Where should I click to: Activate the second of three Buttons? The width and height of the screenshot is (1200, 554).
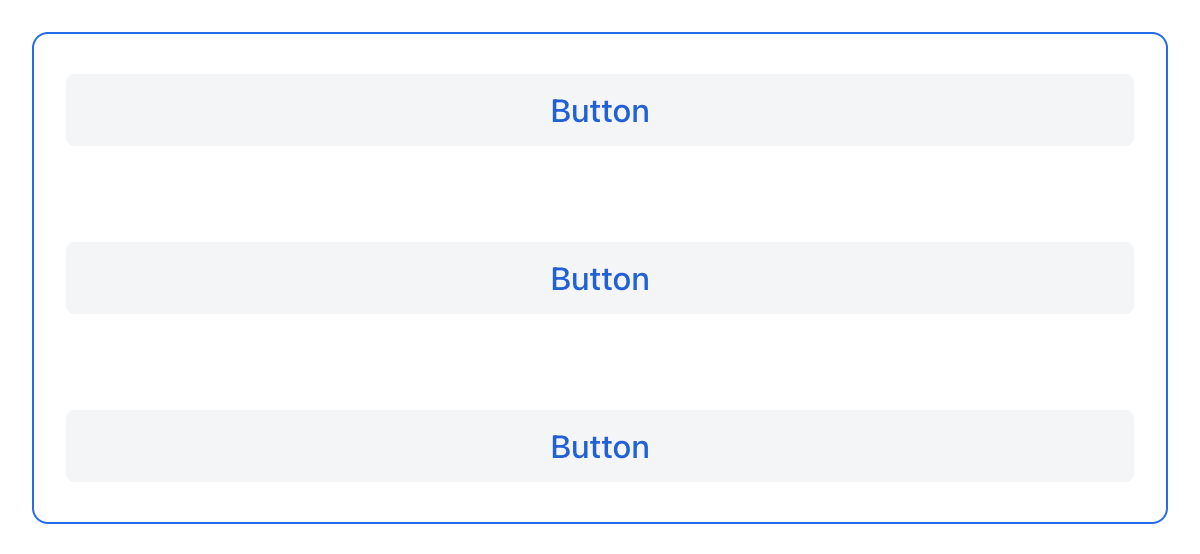click(x=600, y=278)
